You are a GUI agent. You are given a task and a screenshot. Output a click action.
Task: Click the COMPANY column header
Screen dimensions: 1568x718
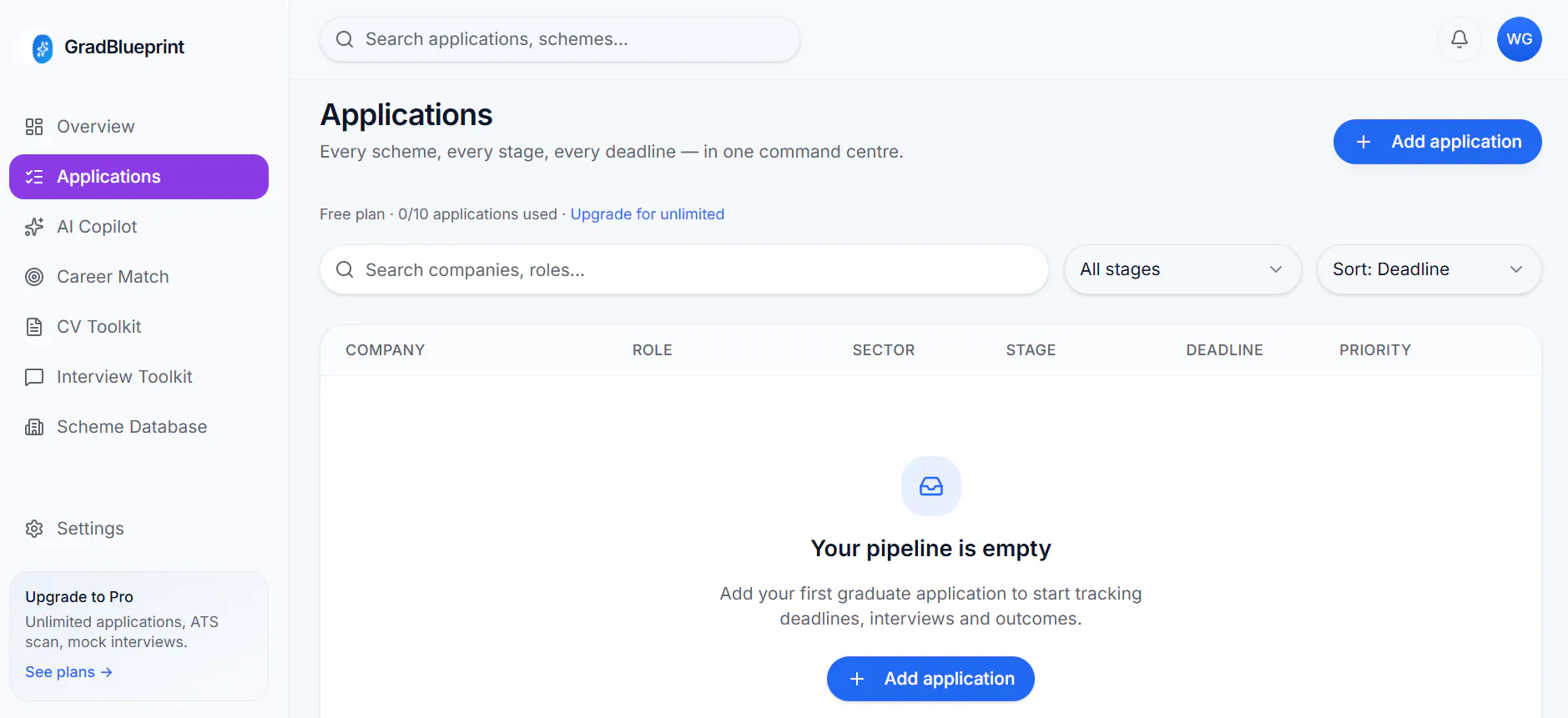click(x=386, y=350)
